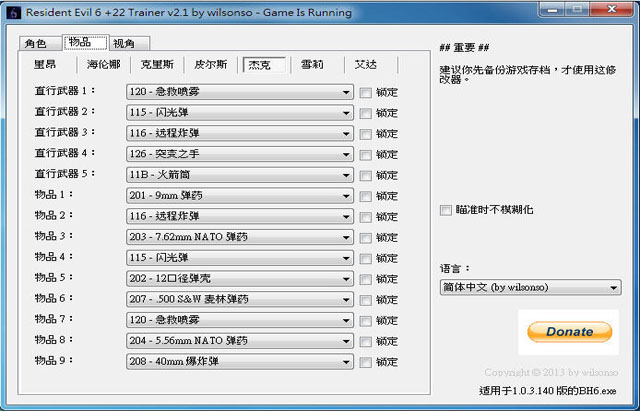Enable 锁定 checkbox for 物品 1
The image size is (640, 411).
[x=365, y=196]
